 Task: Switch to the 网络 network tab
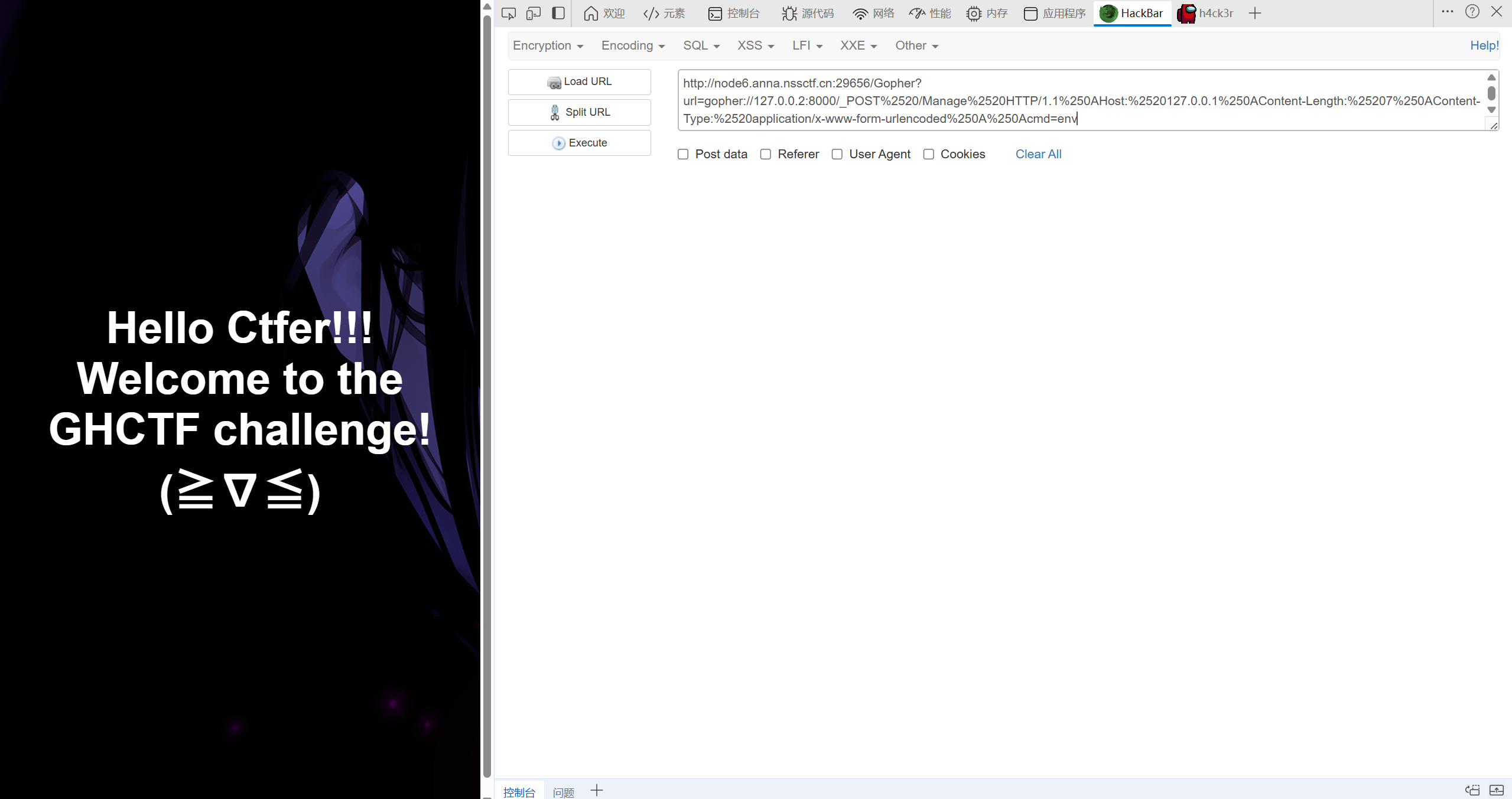[x=873, y=13]
